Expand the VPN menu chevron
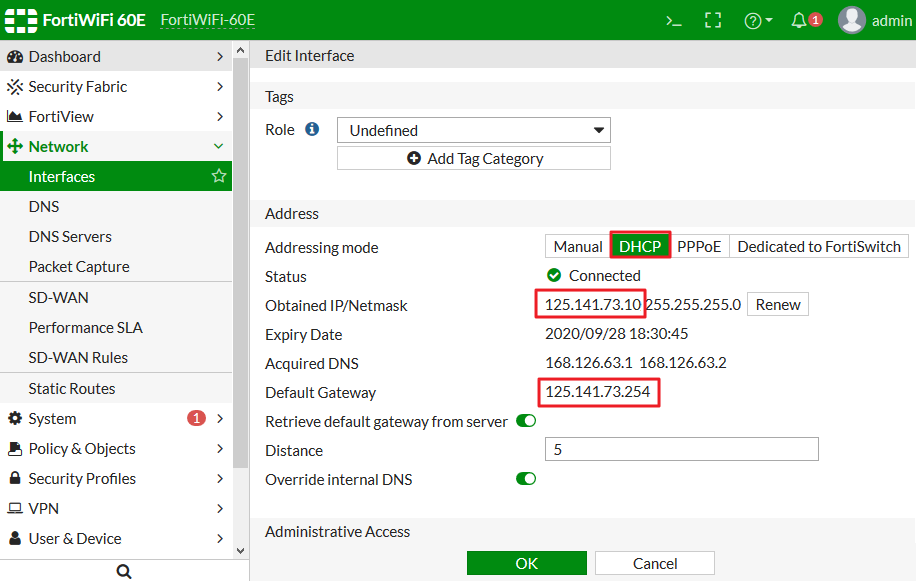This screenshot has width=916, height=581. coord(220,508)
